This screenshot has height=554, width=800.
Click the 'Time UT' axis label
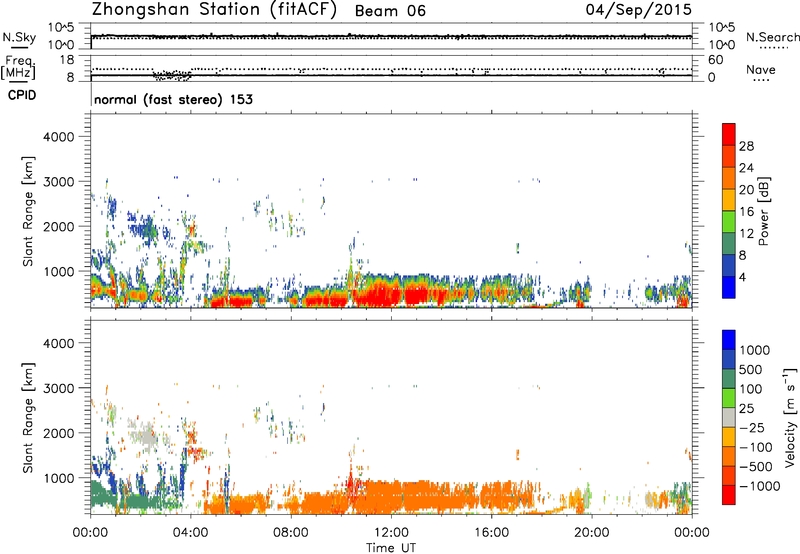click(x=391, y=548)
